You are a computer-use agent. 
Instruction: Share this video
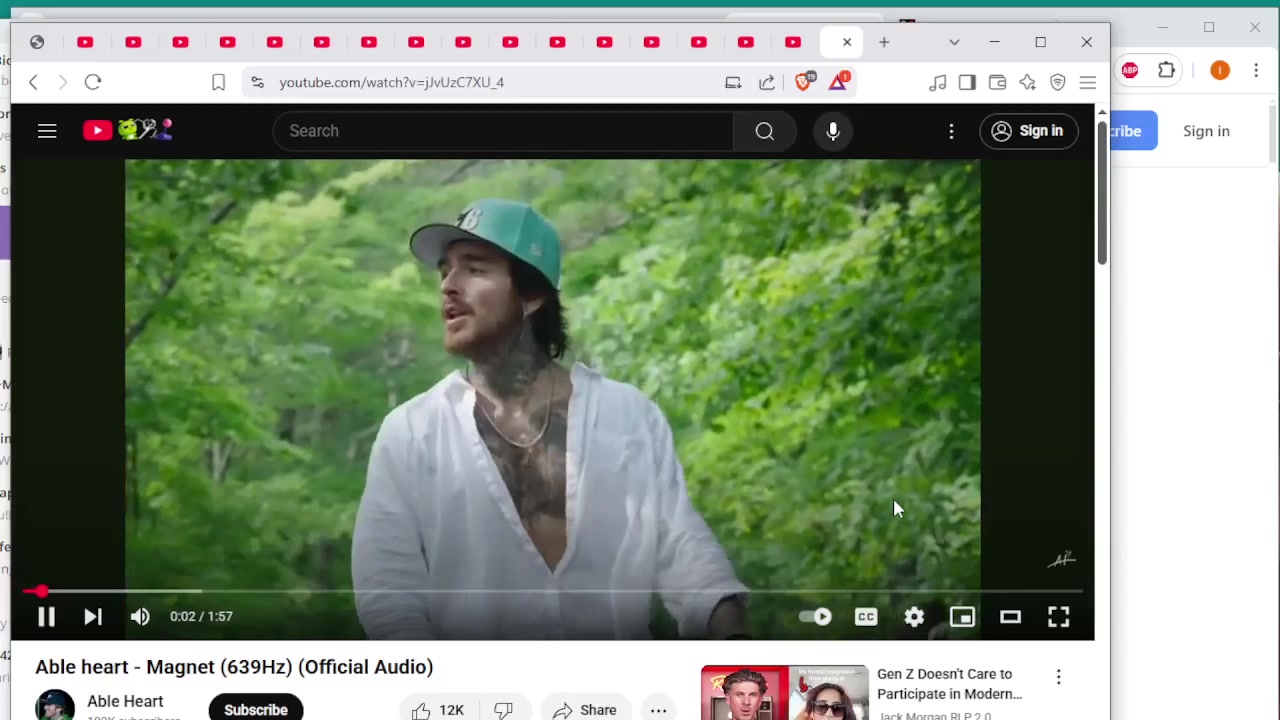tap(585, 710)
